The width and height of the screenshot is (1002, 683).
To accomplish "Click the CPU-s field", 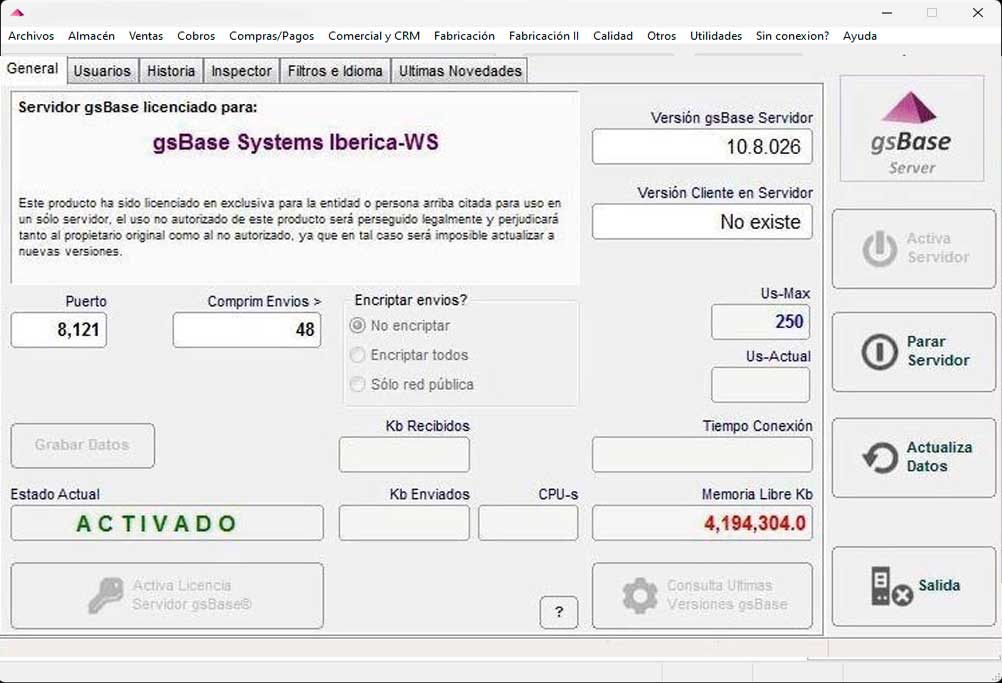I will pos(528,523).
